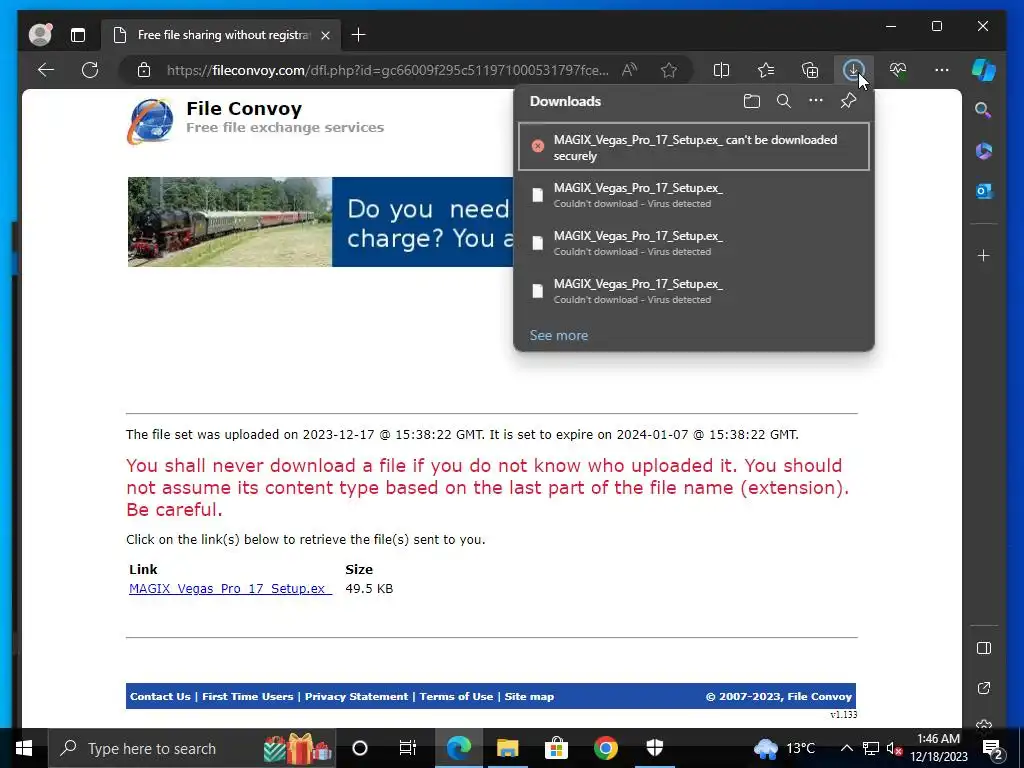This screenshot has height=768, width=1024.
Task: Open the Site map footer link
Action: pos(529,696)
